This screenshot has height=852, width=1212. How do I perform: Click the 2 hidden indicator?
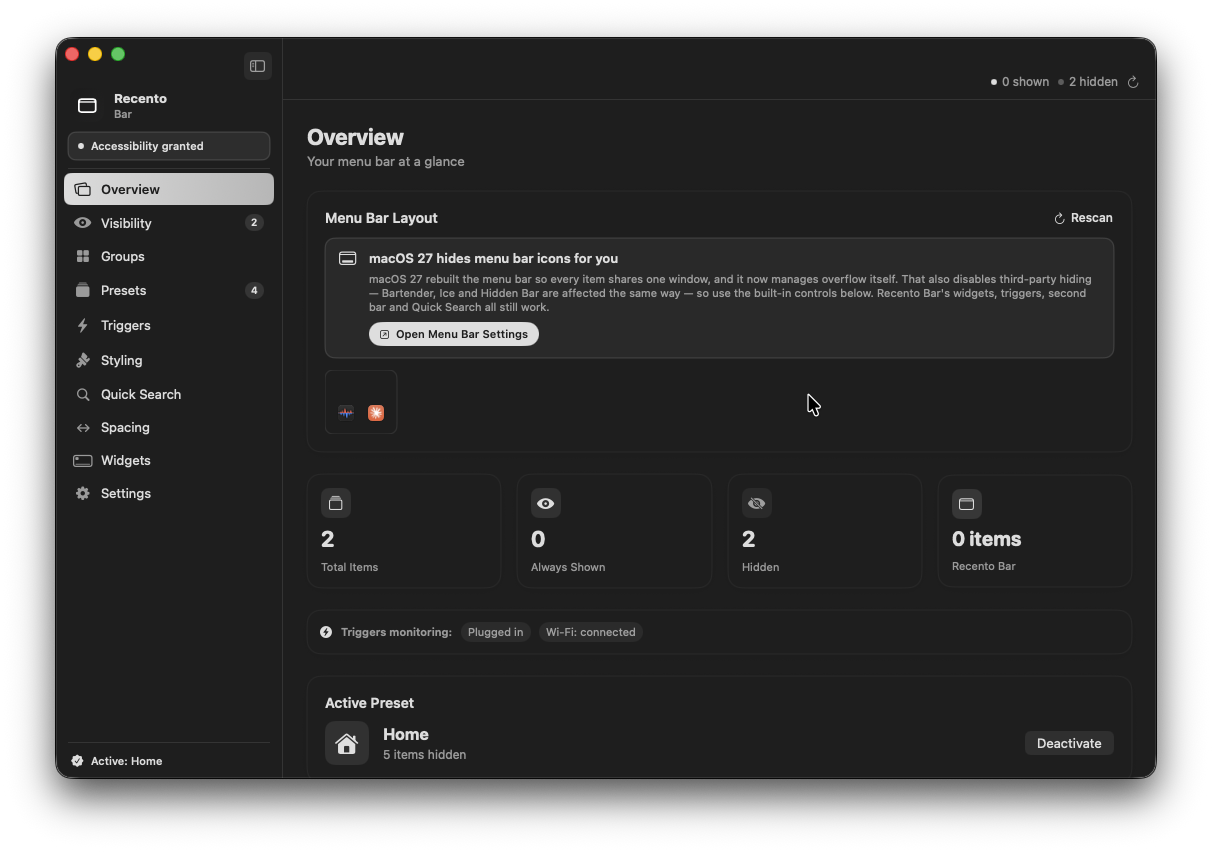tap(1088, 82)
